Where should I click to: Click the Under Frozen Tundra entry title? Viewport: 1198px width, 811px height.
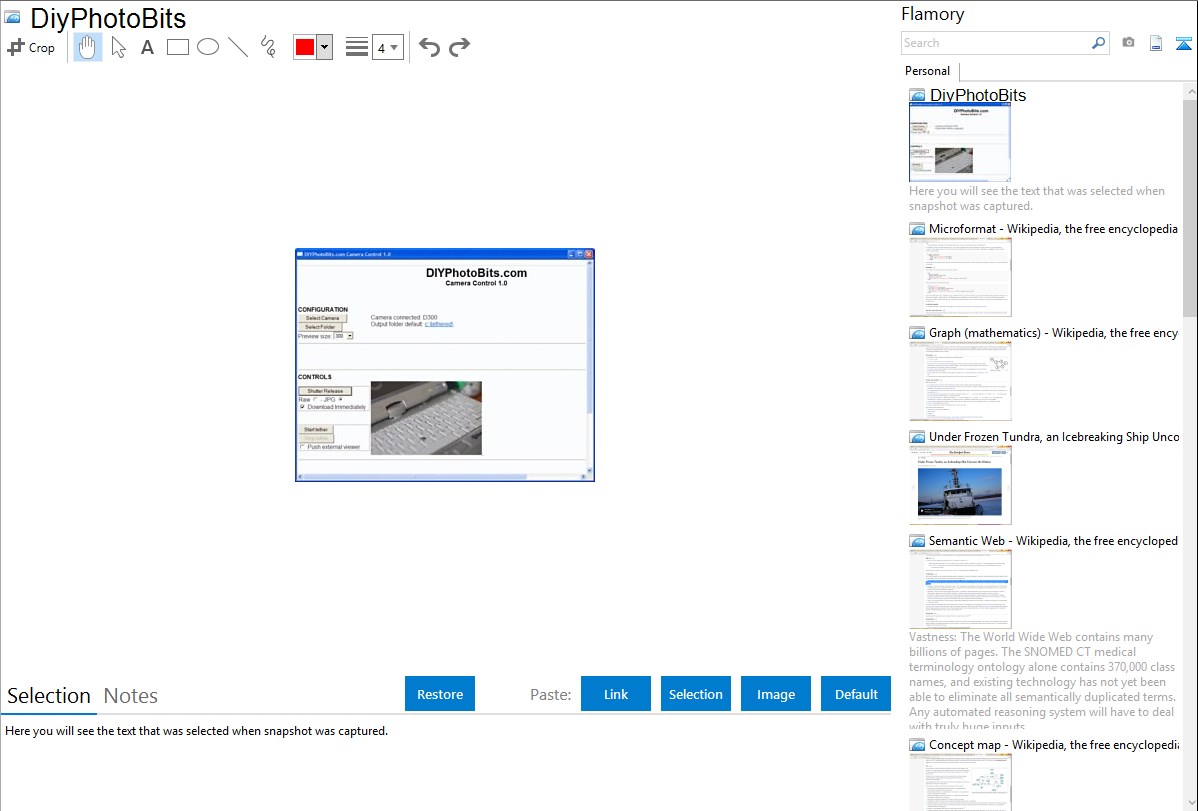tap(1054, 436)
